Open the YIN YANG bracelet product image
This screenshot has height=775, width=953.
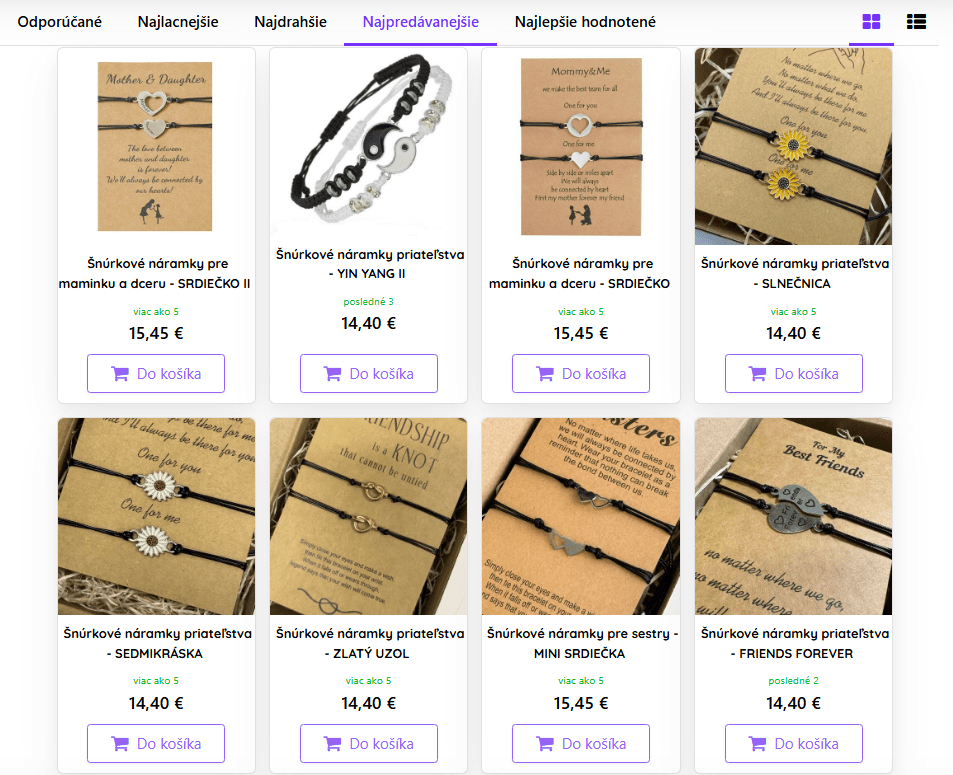[x=369, y=142]
